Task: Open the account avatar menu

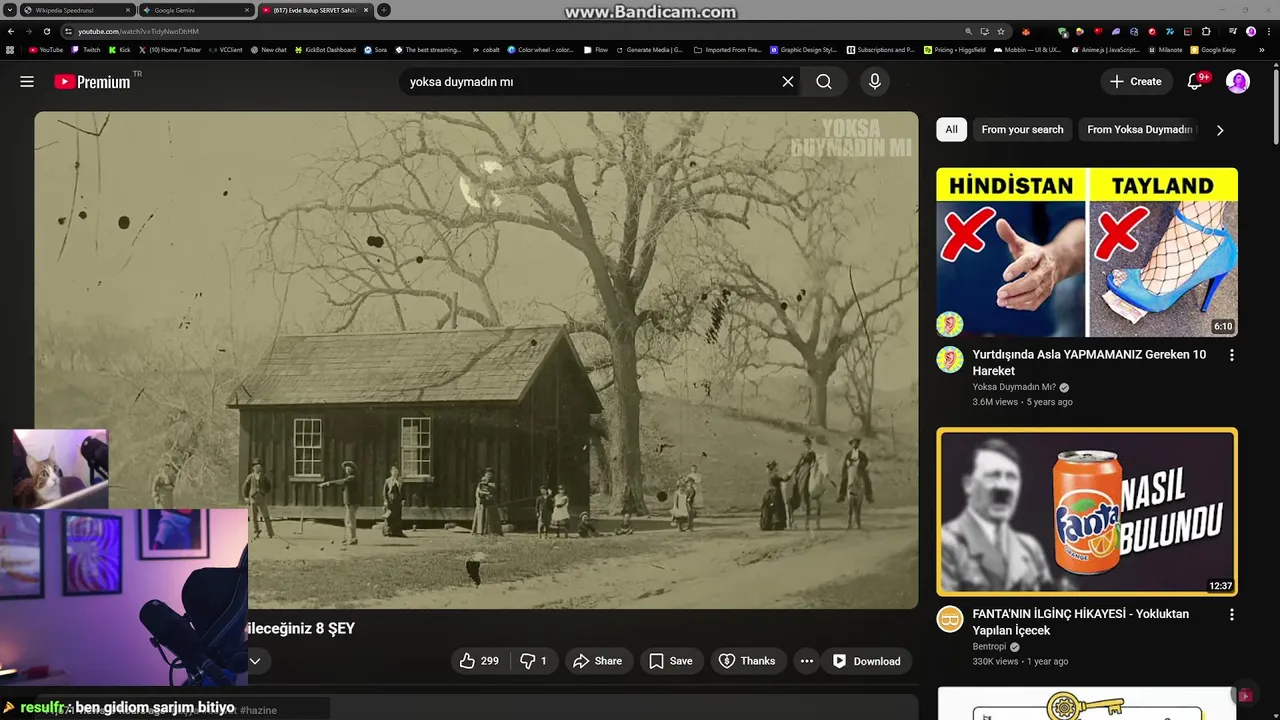Action: (x=1238, y=82)
